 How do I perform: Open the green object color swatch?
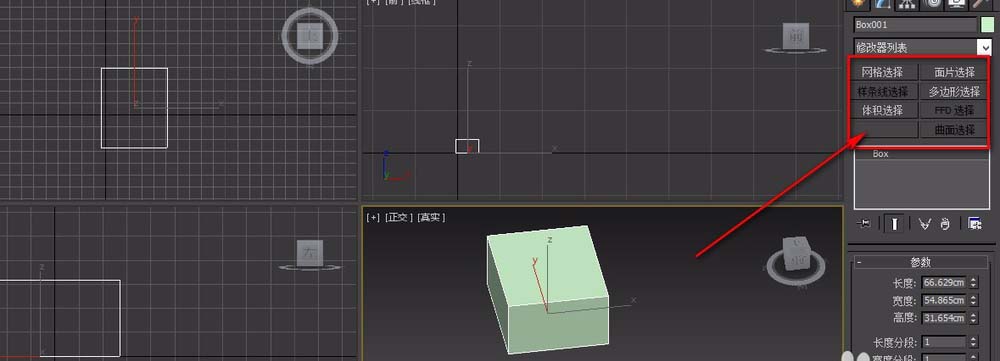pyautogui.click(x=987, y=25)
